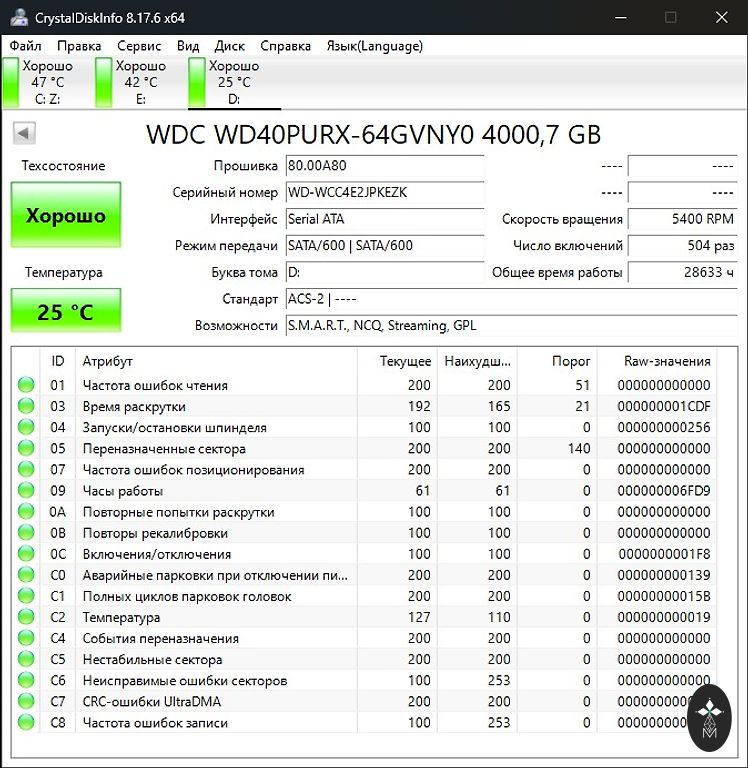
Task: Click the Прошивка value field 80.00A80
Action: (x=384, y=166)
